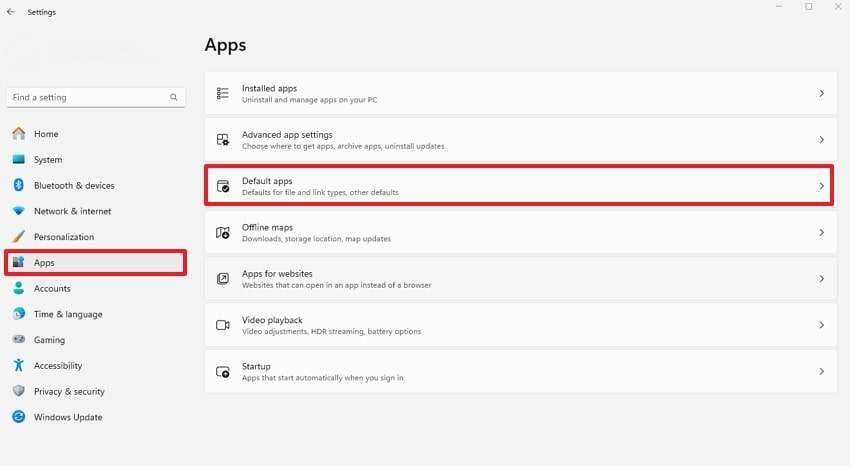The width and height of the screenshot is (850, 466).
Task: Select Apps in the sidebar
Action: point(95,262)
